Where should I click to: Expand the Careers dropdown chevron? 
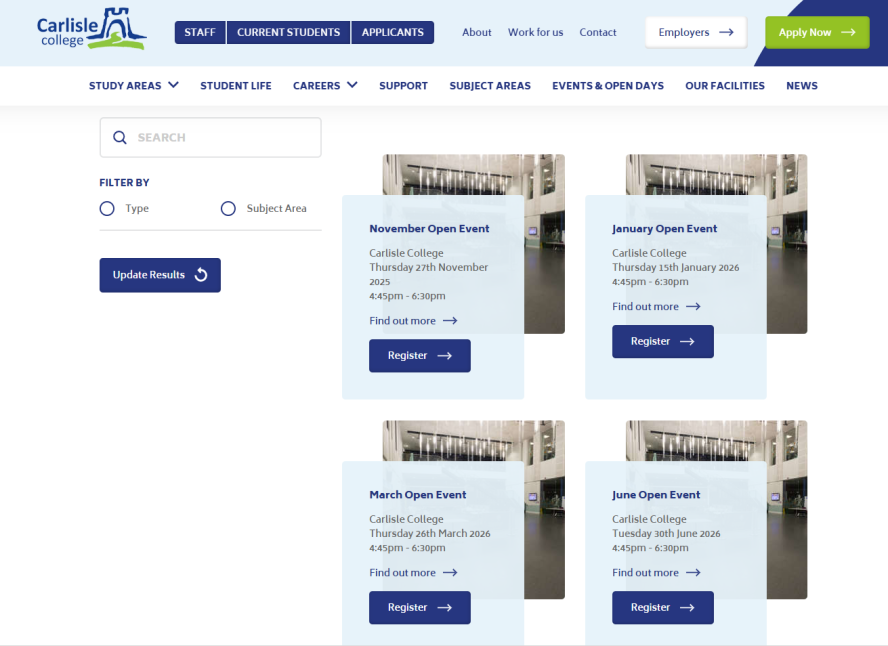352,86
